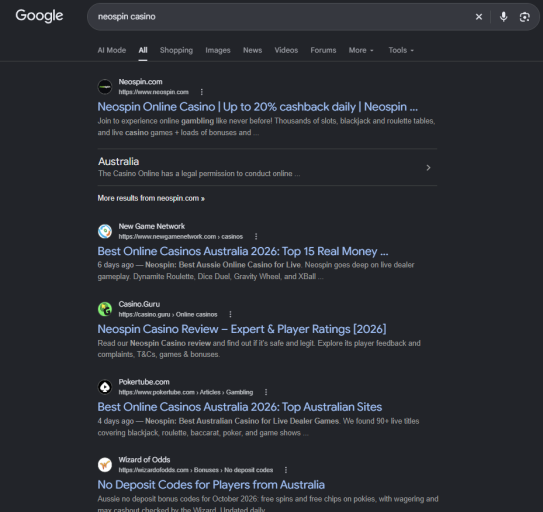This screenshot has height=512, width=543.
Task: Click the 'Neospin.com' site name text
Action: click(x=140, y=82)
